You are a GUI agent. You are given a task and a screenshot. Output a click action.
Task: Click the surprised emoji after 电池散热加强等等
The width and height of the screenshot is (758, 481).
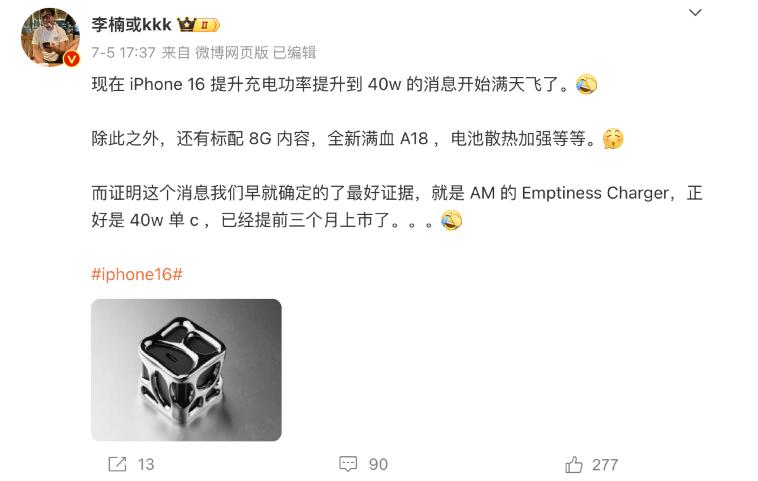[x=613, y=139]
